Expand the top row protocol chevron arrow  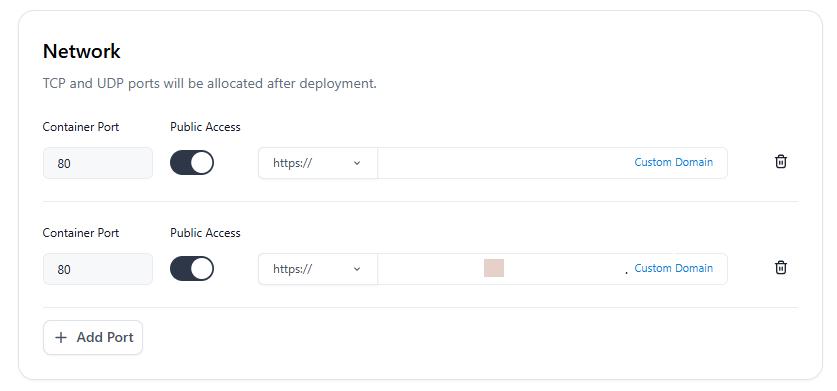[x=357, y=163]
